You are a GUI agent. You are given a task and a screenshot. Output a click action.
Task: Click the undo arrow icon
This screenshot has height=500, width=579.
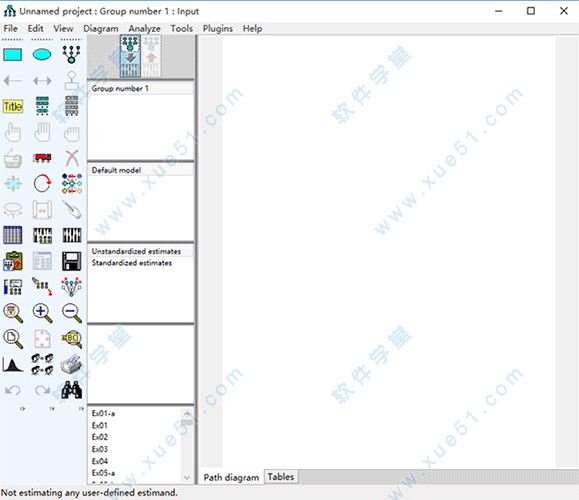click(x=13, y=390)
